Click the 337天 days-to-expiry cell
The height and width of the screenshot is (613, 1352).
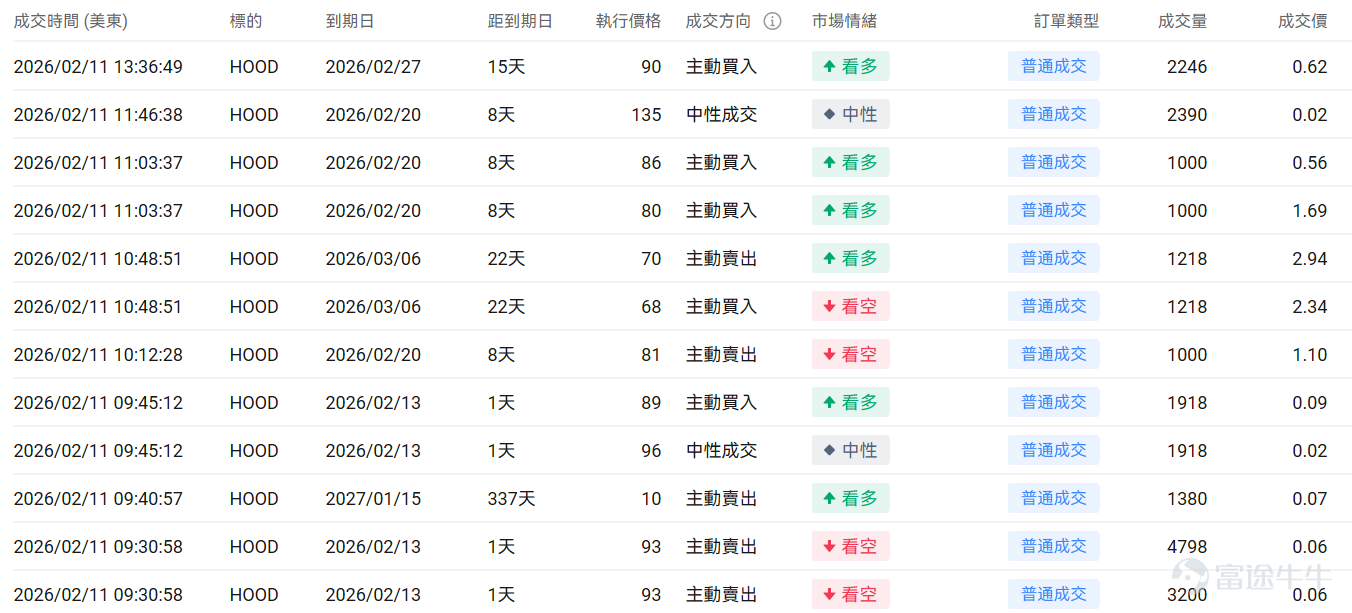click(511, 499)
